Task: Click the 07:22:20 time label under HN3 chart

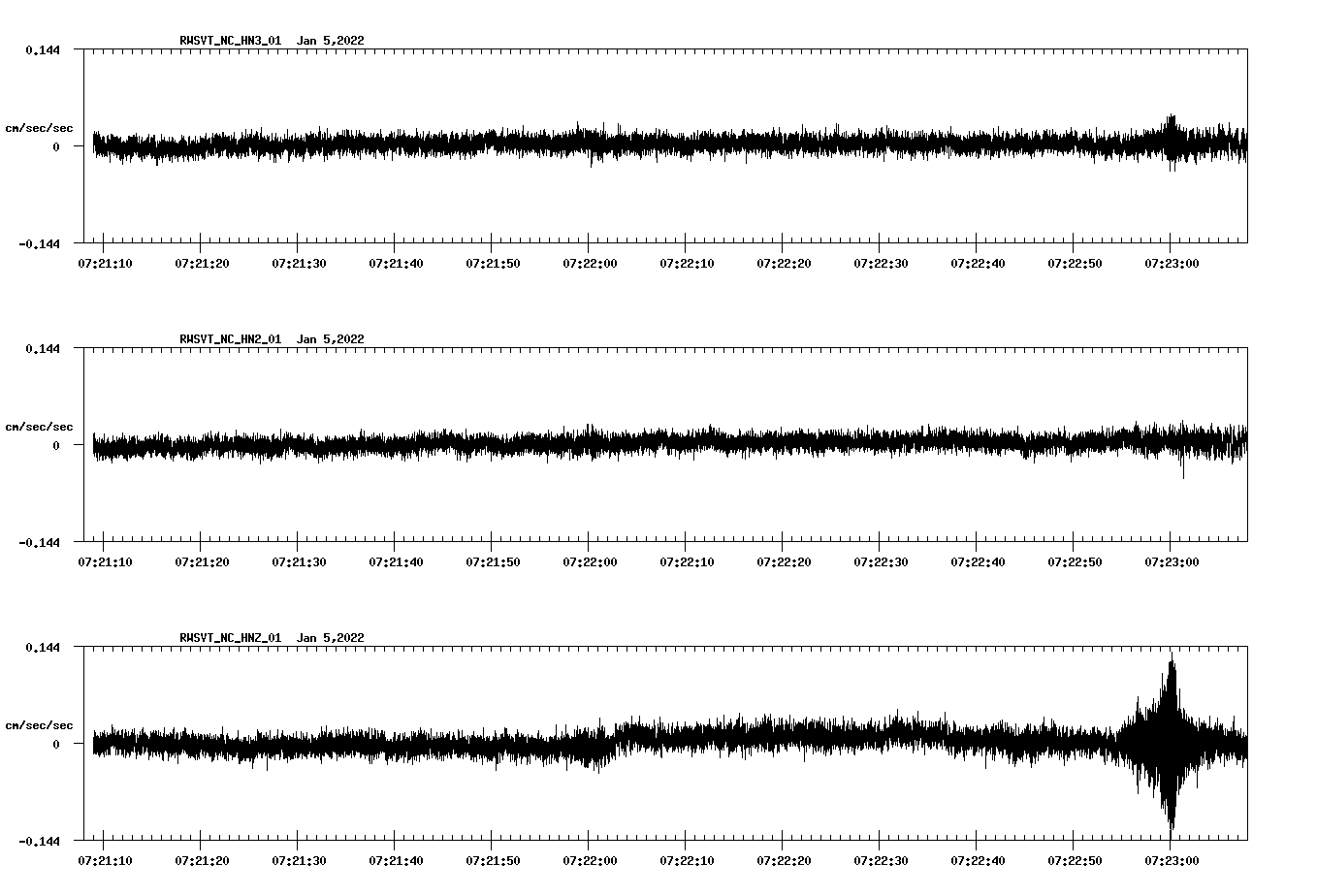Action: (784, 263)
